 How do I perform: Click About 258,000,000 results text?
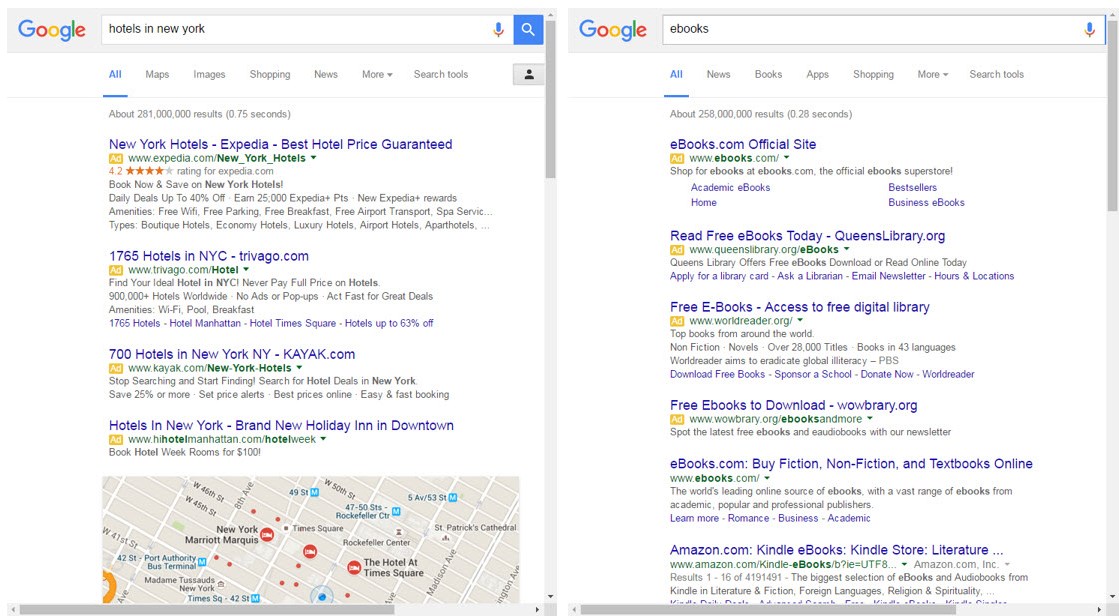point(761,114)
